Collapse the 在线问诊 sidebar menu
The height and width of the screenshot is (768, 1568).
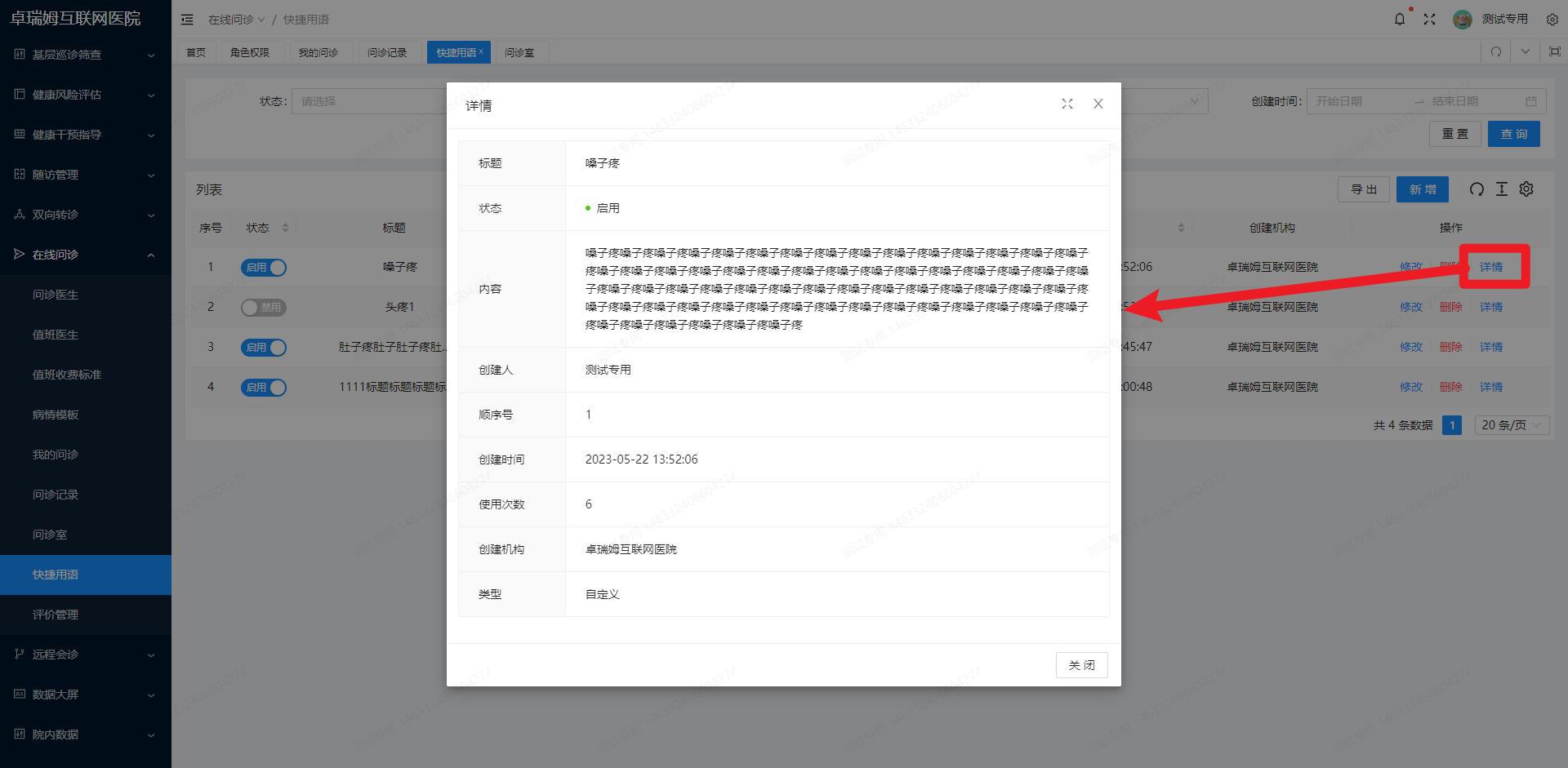[82, 254]
